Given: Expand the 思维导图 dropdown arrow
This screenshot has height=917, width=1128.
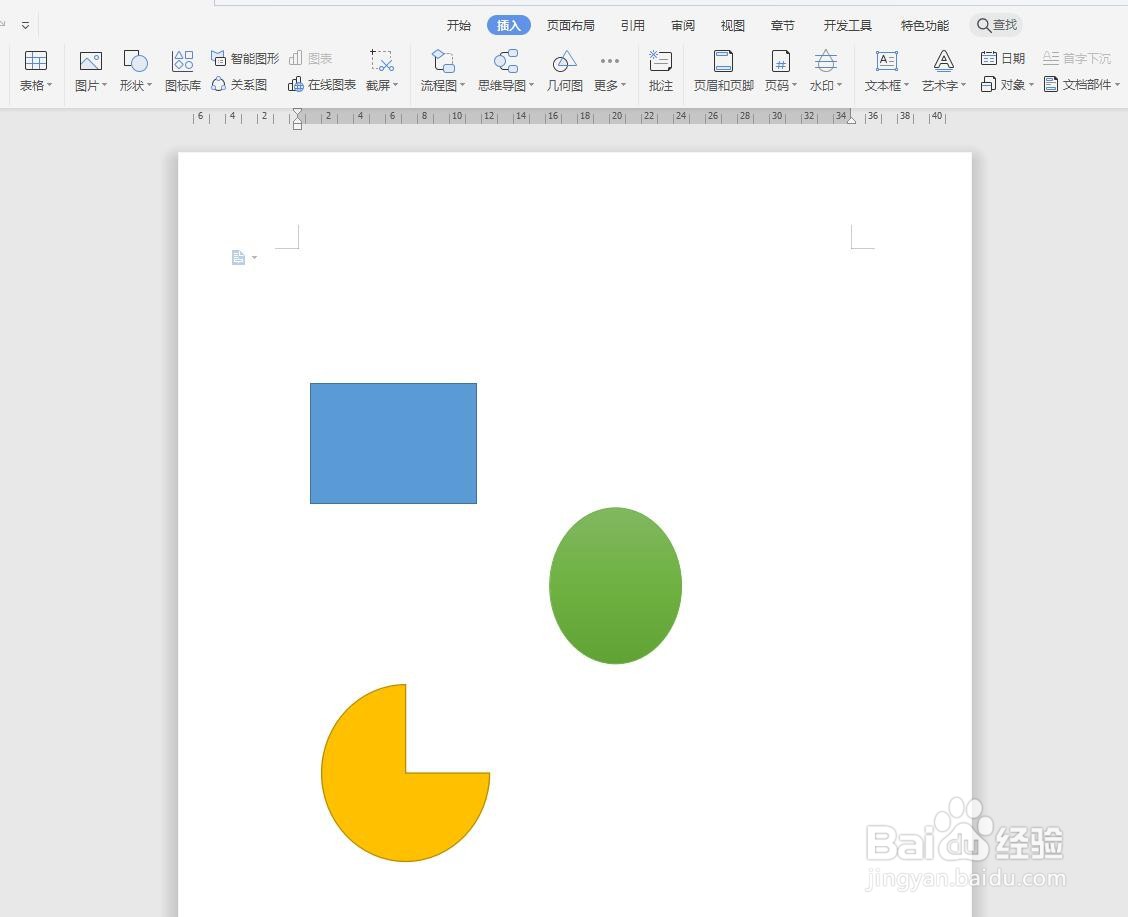Looking at the screenshot, I should 531,85.
